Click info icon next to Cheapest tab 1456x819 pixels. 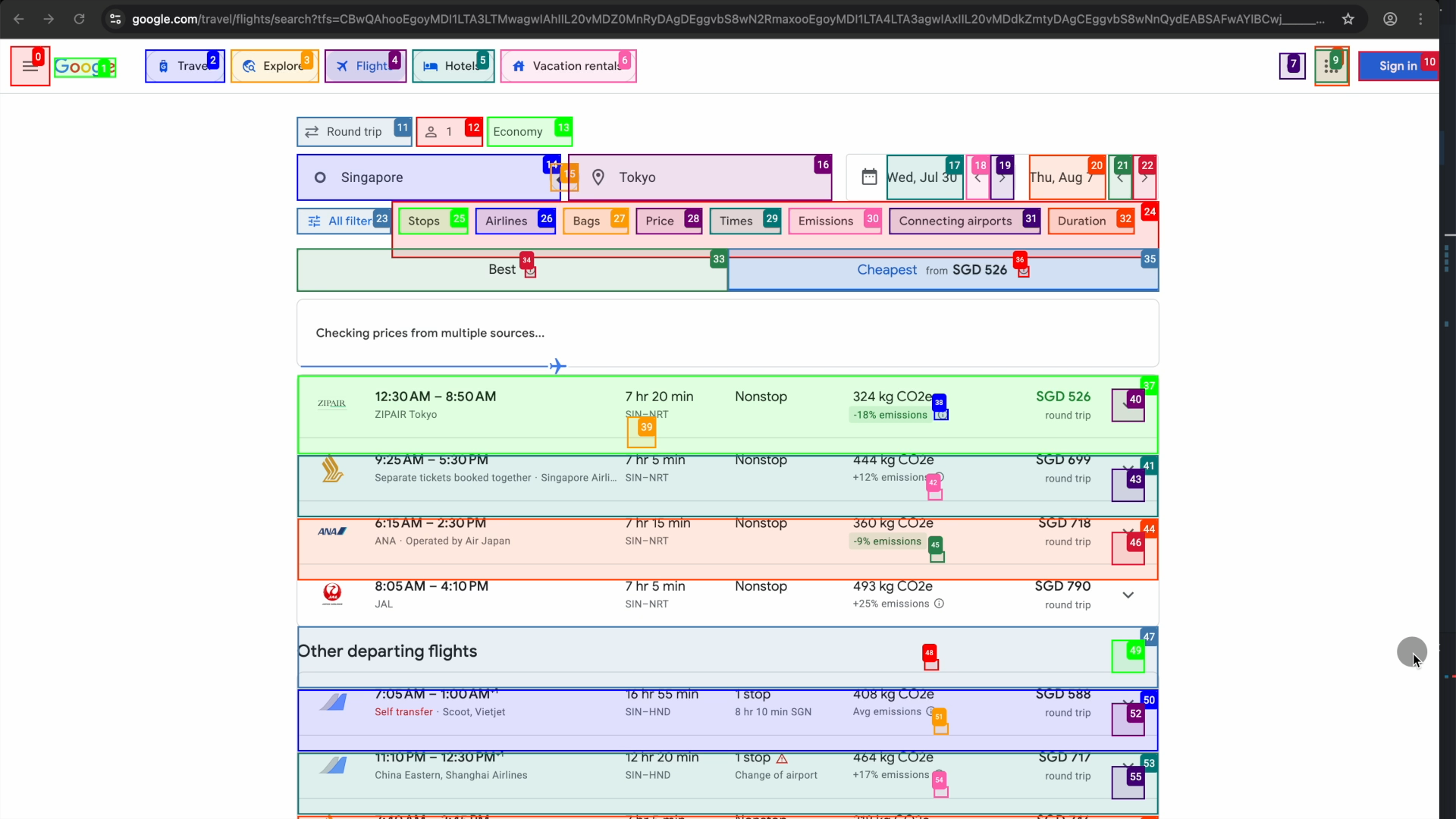1024,272
